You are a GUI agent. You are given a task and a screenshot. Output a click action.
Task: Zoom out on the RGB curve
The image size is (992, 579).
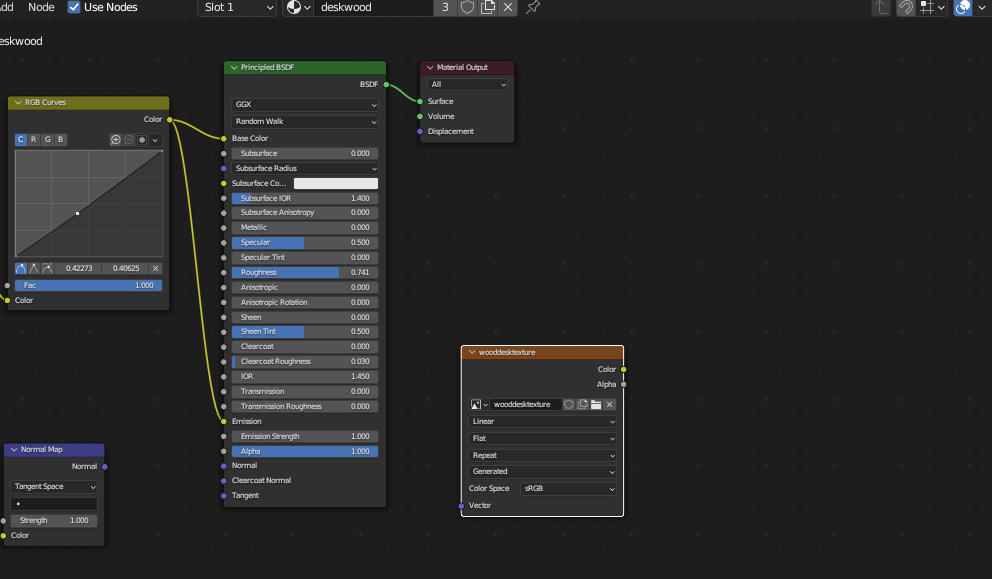129,140
